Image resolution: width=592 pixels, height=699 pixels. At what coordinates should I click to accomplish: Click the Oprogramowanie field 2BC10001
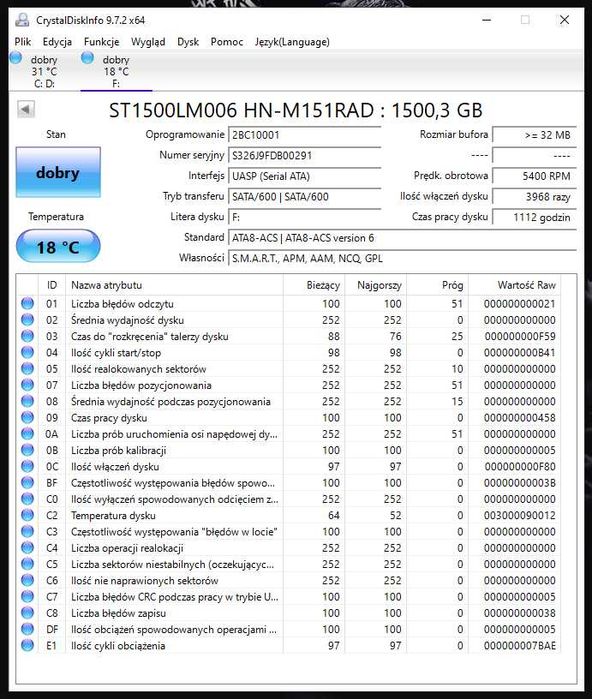305,135
